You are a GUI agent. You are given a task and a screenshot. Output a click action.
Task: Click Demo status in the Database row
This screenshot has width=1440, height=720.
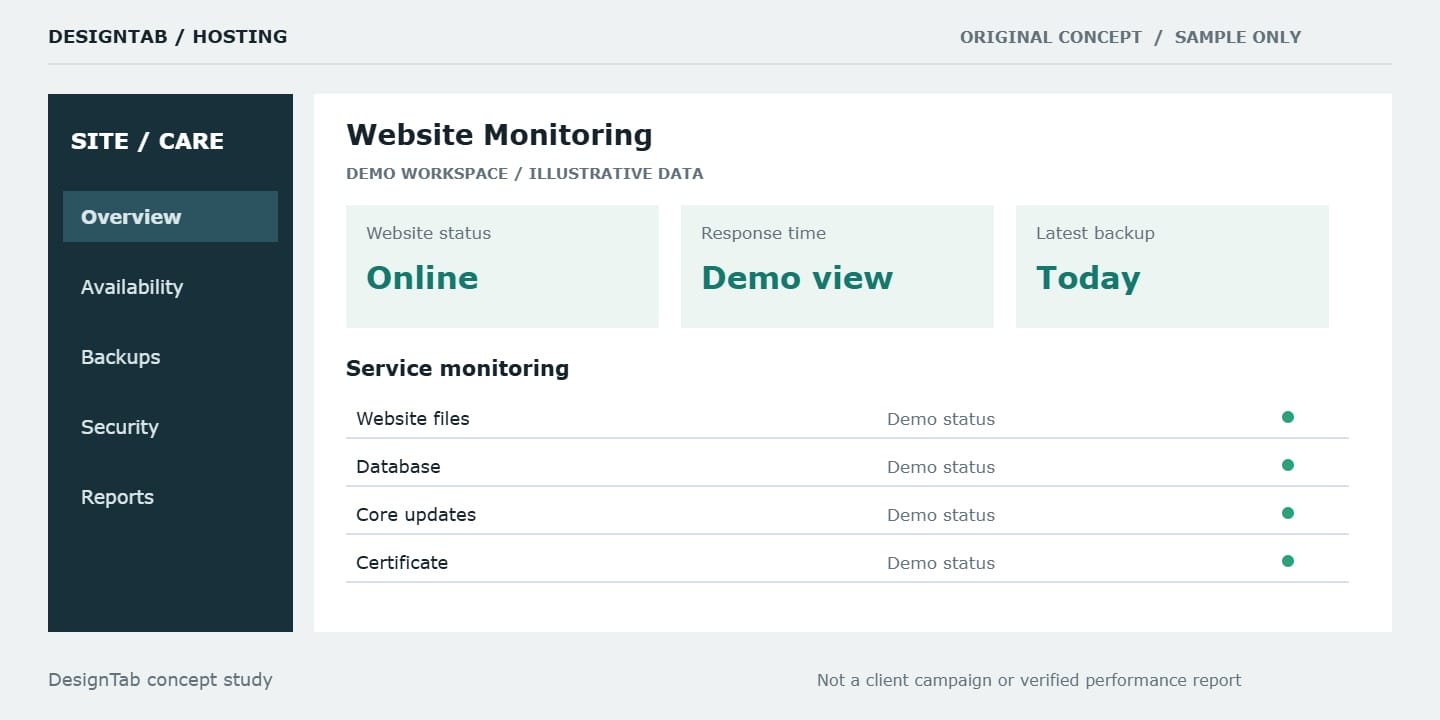click(941, 467)
